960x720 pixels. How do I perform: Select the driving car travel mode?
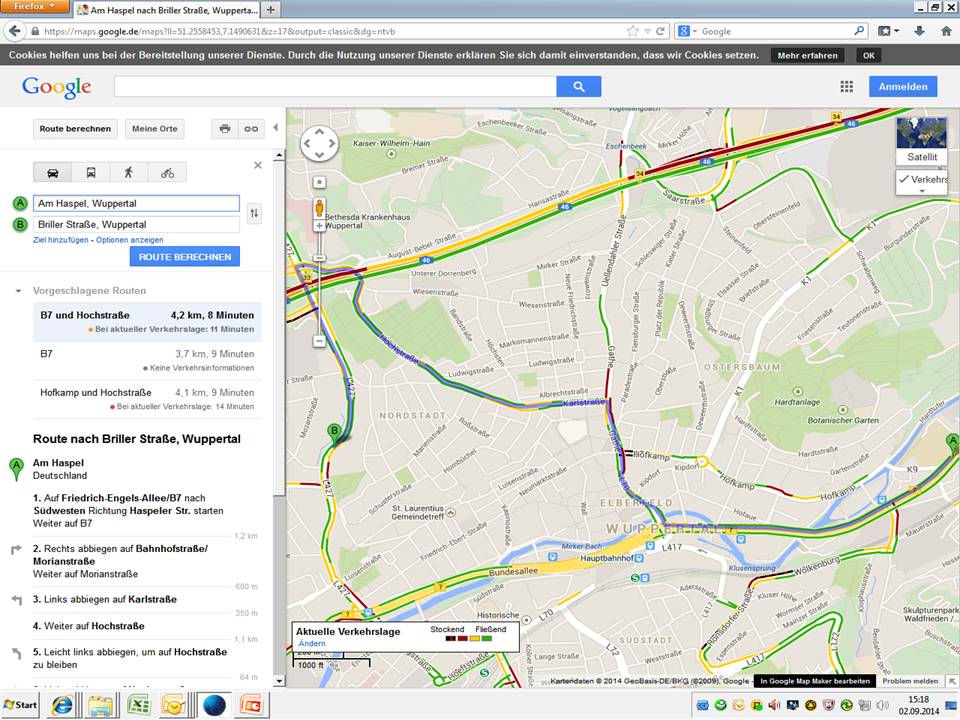(53, 173)
